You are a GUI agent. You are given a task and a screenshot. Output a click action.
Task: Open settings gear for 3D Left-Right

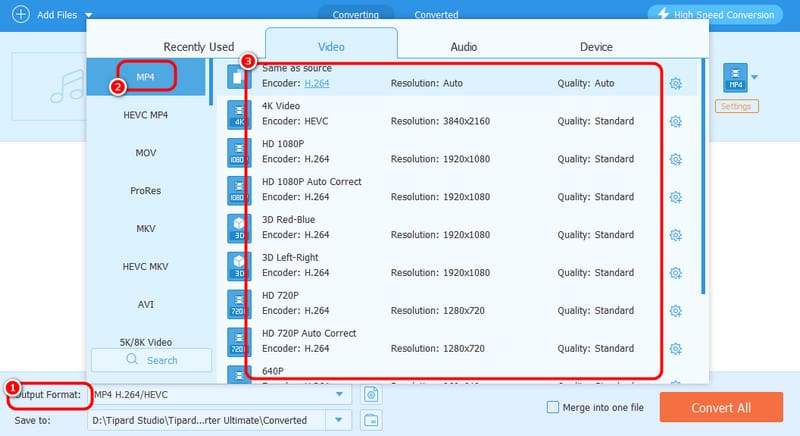pos(676,273)
